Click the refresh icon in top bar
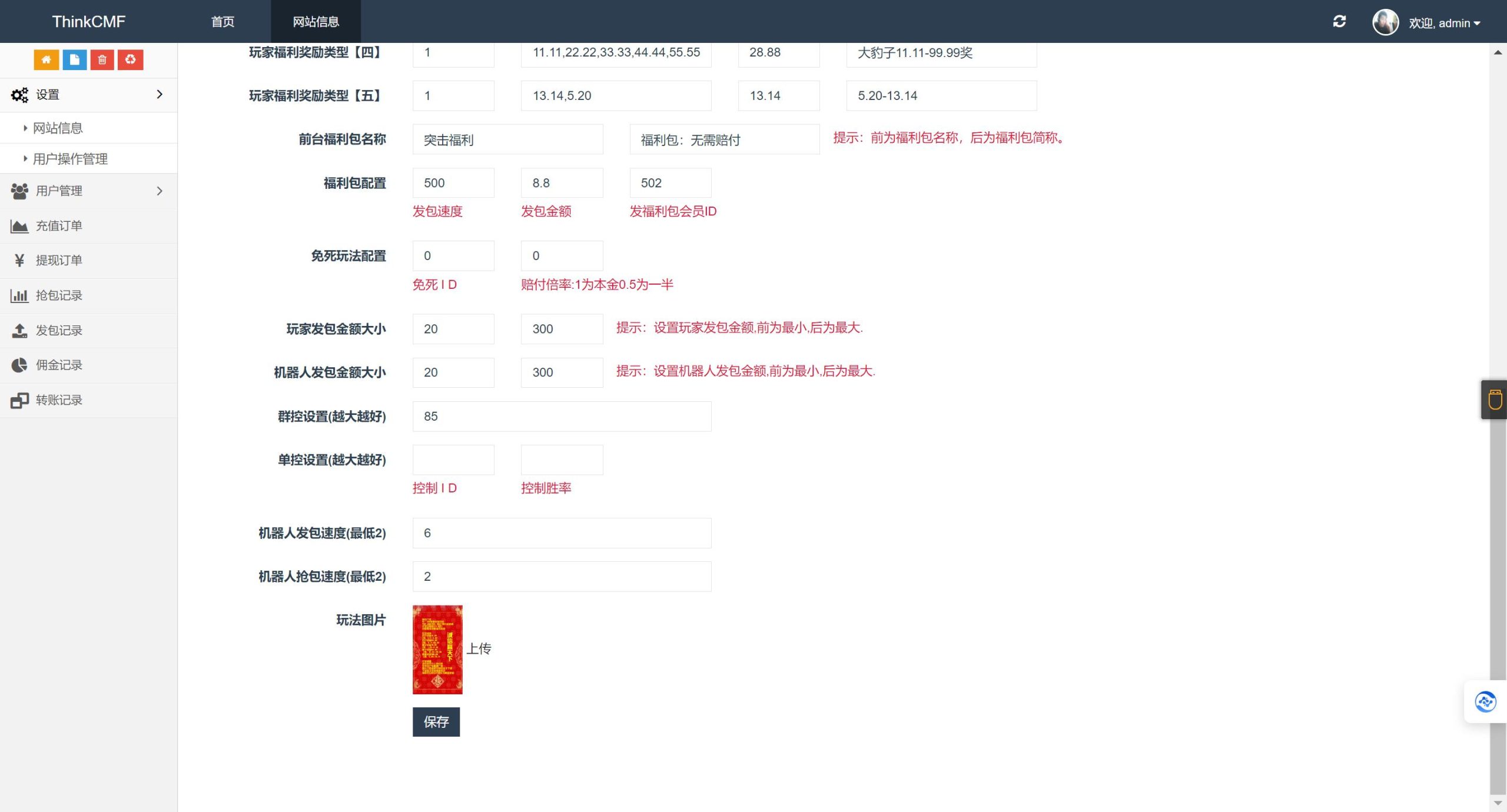 [1339, 22]
